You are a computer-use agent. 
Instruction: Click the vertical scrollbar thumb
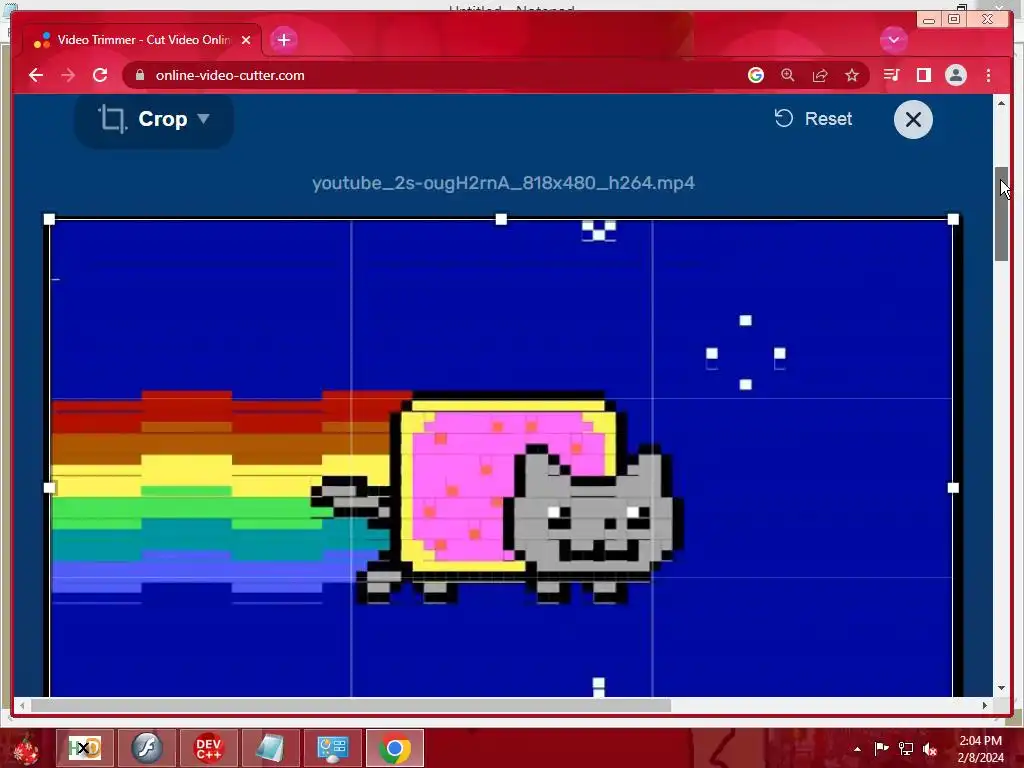pos(1001,214)
